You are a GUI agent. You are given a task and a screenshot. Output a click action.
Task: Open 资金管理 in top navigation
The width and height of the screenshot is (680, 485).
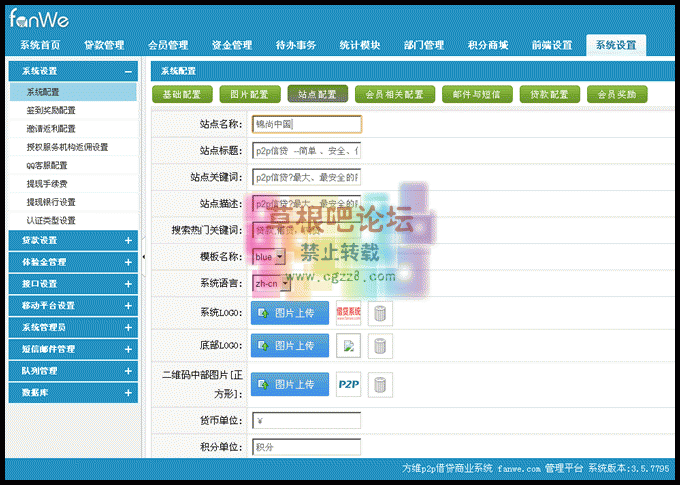tap(232, 45)
